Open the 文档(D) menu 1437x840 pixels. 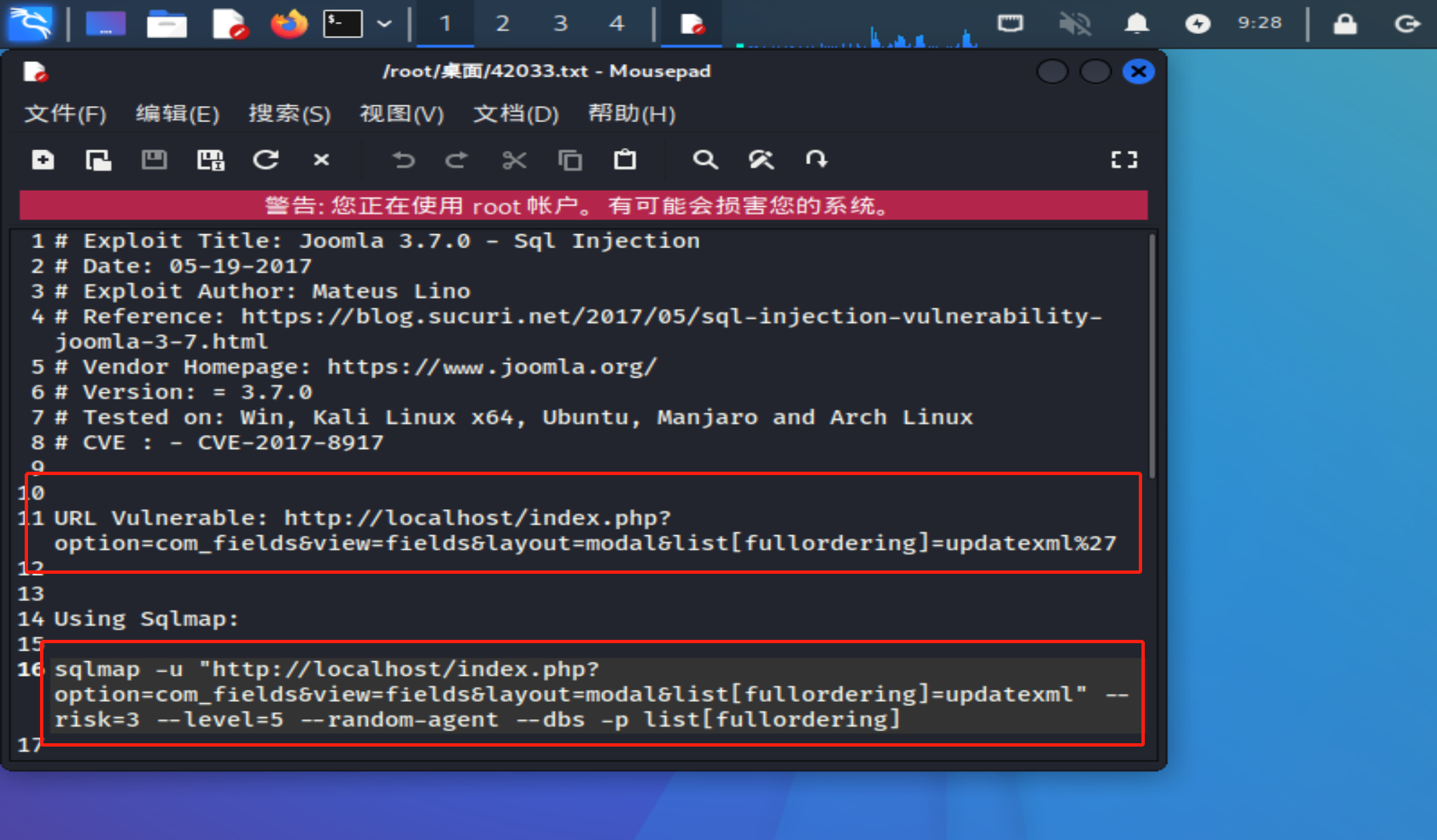(516, 114)
